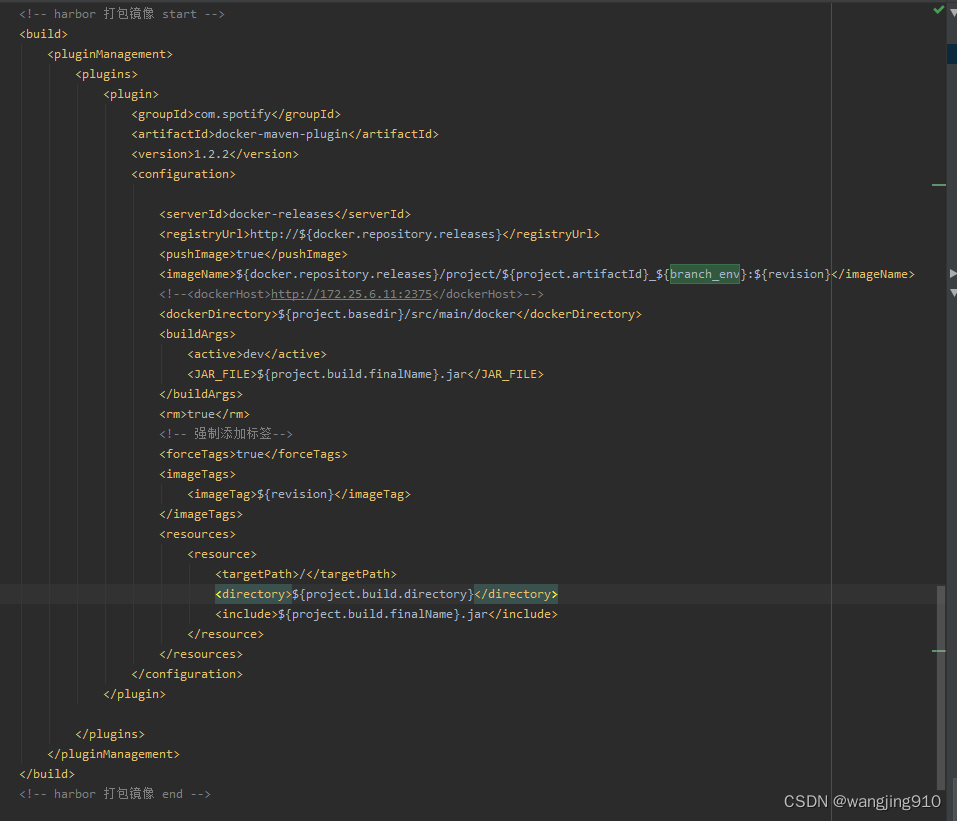The height and width of the screenshot is (821, 957).
Task: Click the opening <plugin> tag
Action: (131, 94)
